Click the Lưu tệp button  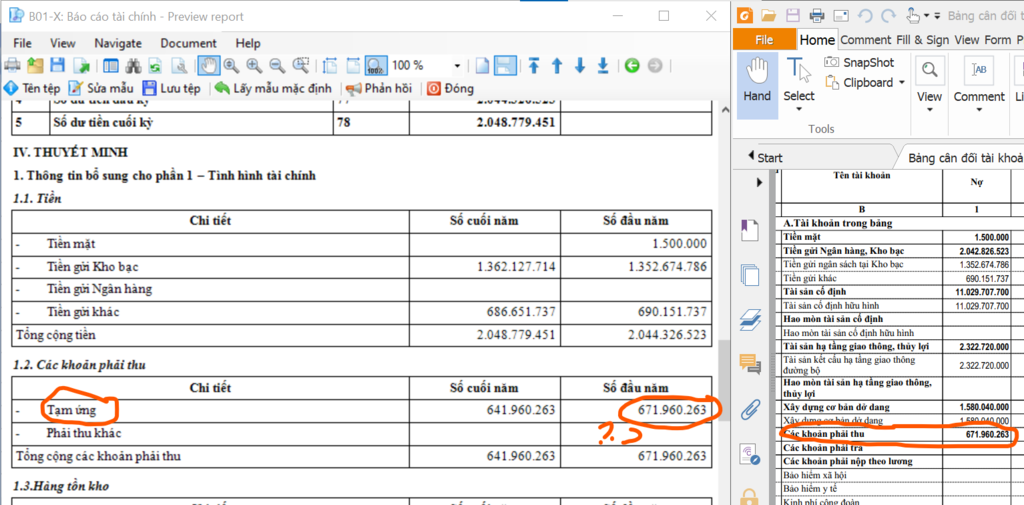coord(171,88)
